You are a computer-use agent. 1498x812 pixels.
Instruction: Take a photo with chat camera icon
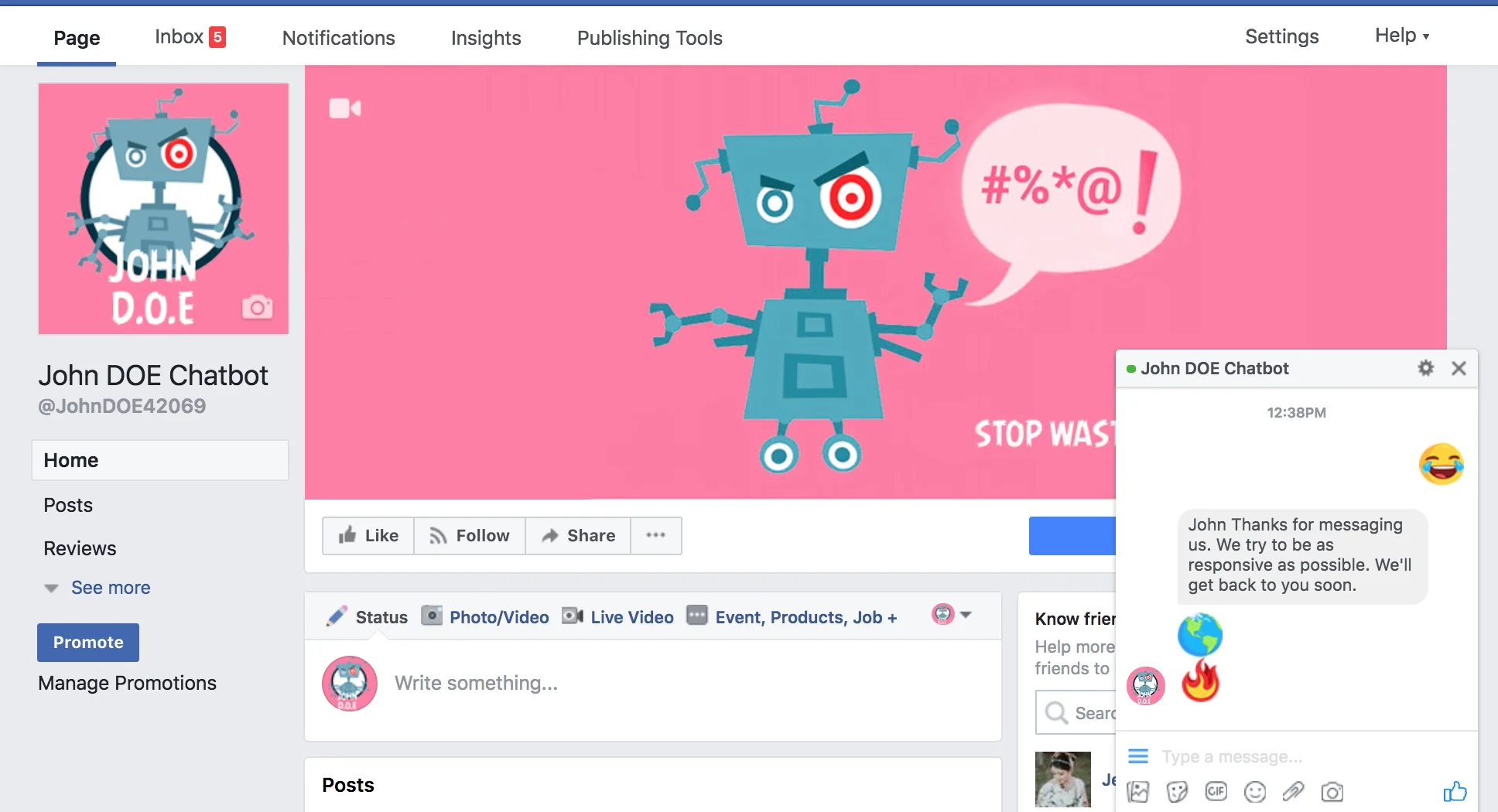(1332, 792)
